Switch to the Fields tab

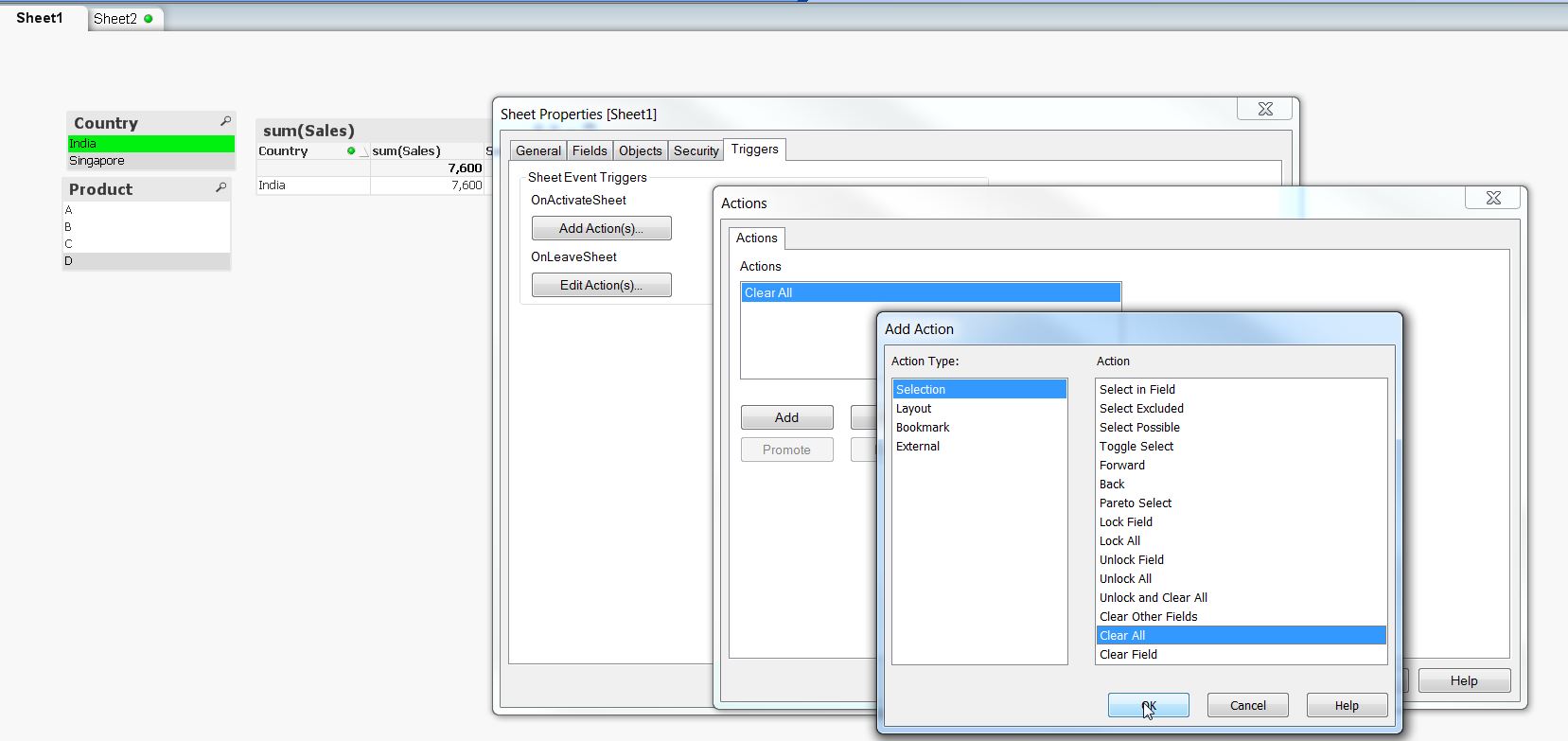[590, 150]
